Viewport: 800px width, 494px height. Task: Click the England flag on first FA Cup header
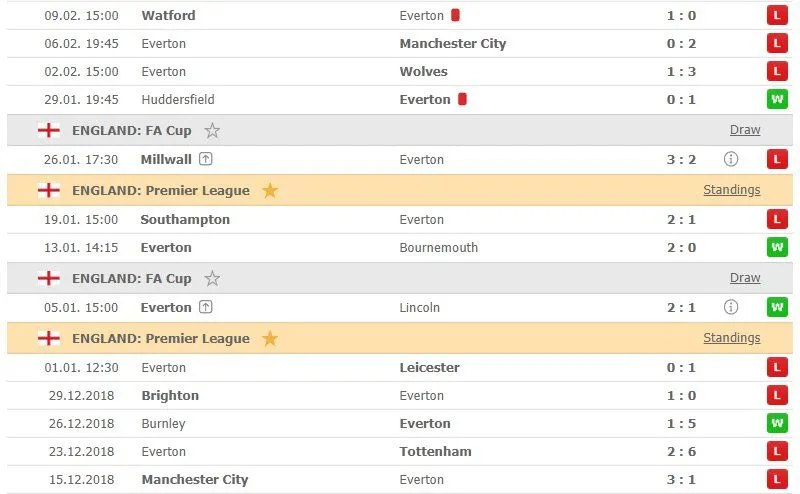point(48,130)
